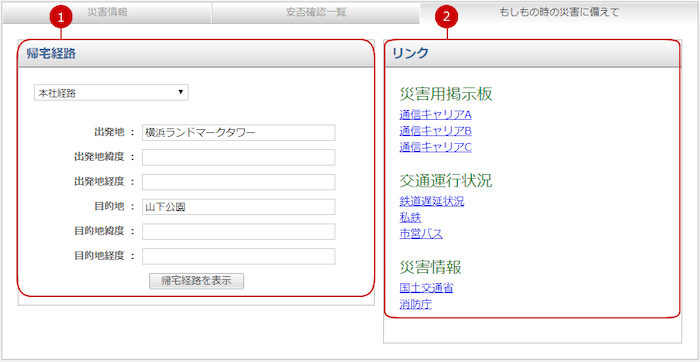Open the 通信キャリアB link
The height and width of the screenshot is (362, 700).
coord(436,131)
